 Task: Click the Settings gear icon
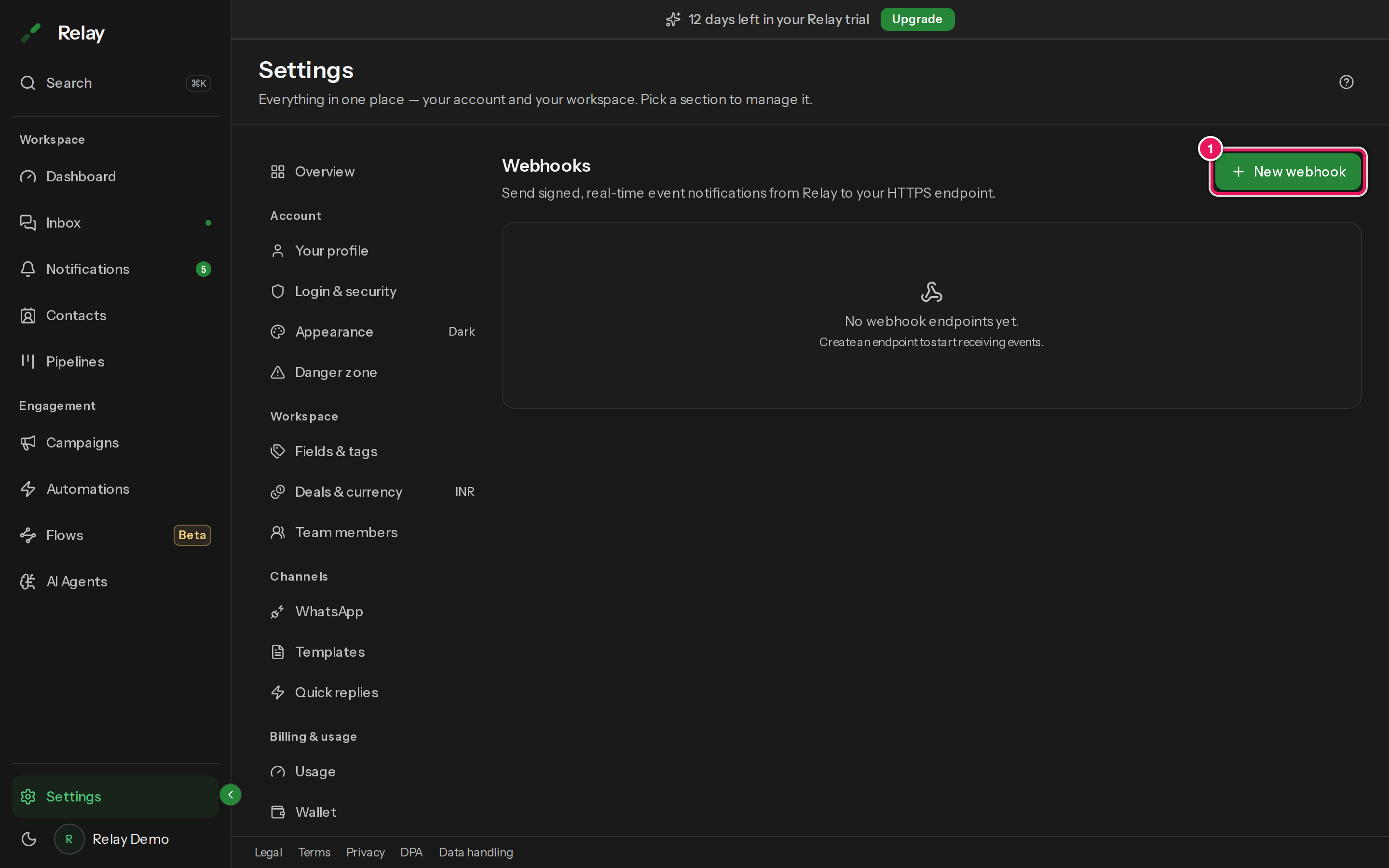coord(27,797)
